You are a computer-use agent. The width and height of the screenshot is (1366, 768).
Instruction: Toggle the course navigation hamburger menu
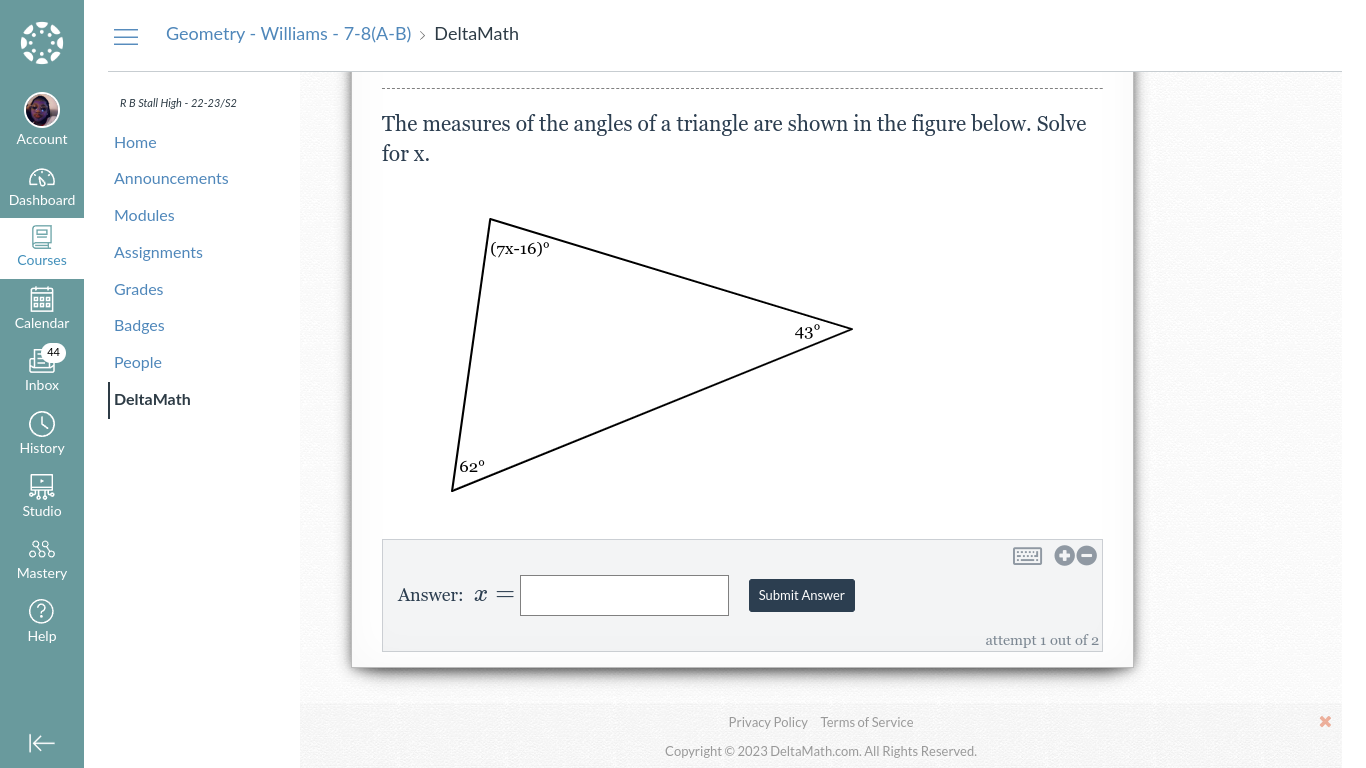(126, 36)
